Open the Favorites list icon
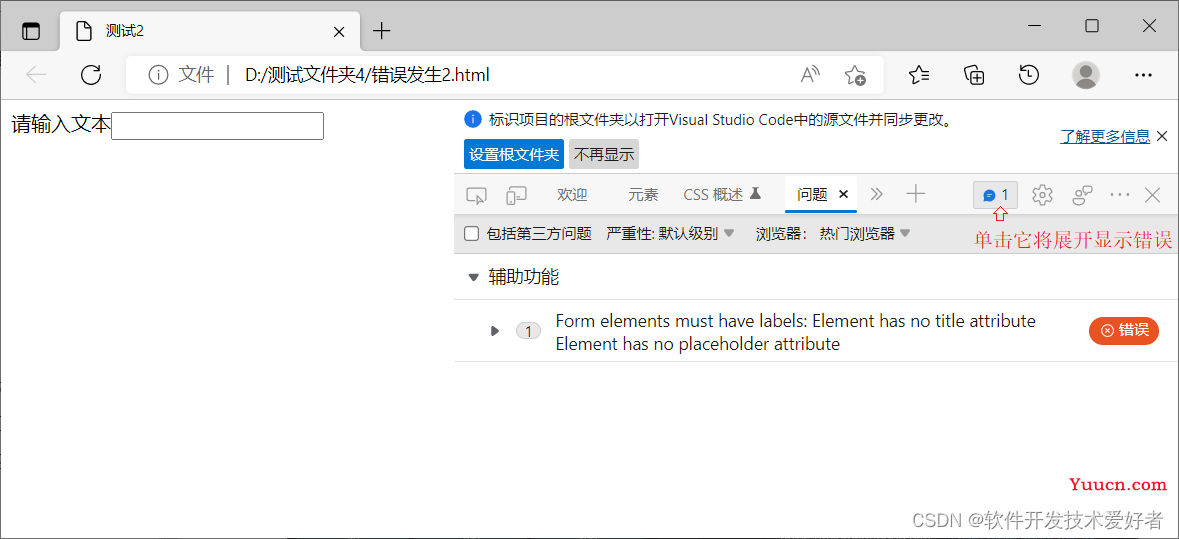The image size is (1179, 539). coord(919,74)
